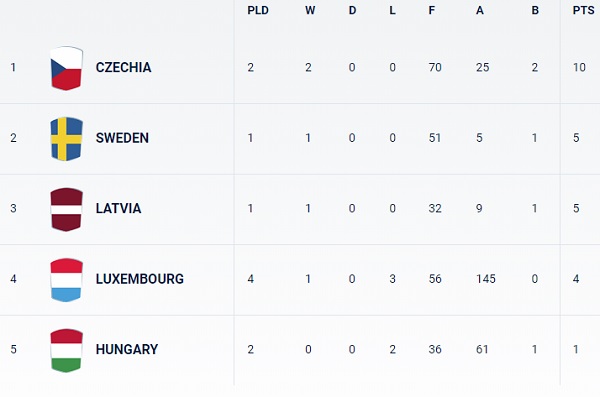
Task: Click the Hungary flag icon
Action: pos(67,350)
